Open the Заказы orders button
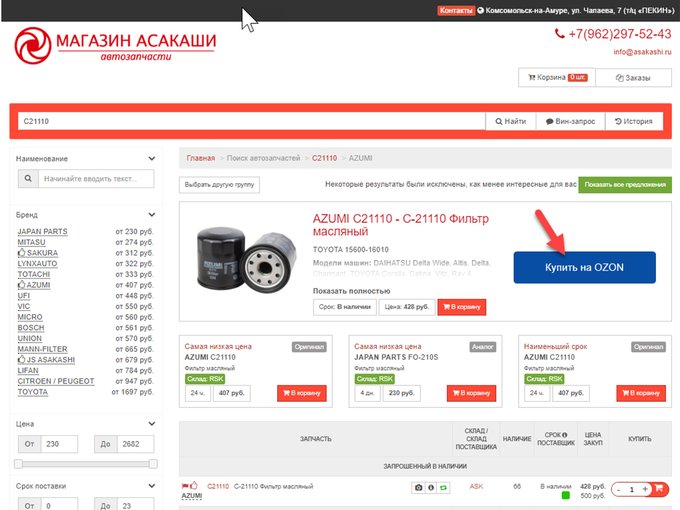This screenshot has width=680, height=510. [x=633, y=78]
